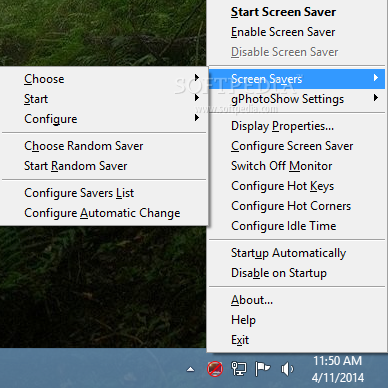Viewport: 388px width, 388px height.
Task: Open the Start submenu item
Action: pos(104,99)
